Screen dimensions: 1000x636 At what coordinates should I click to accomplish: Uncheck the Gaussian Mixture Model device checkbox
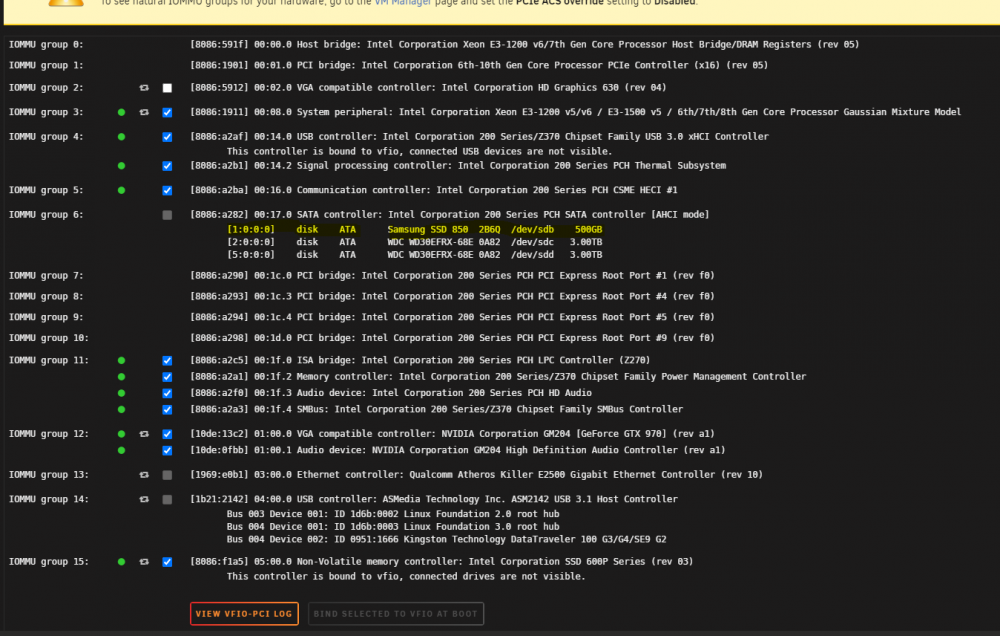coord(167,112)
